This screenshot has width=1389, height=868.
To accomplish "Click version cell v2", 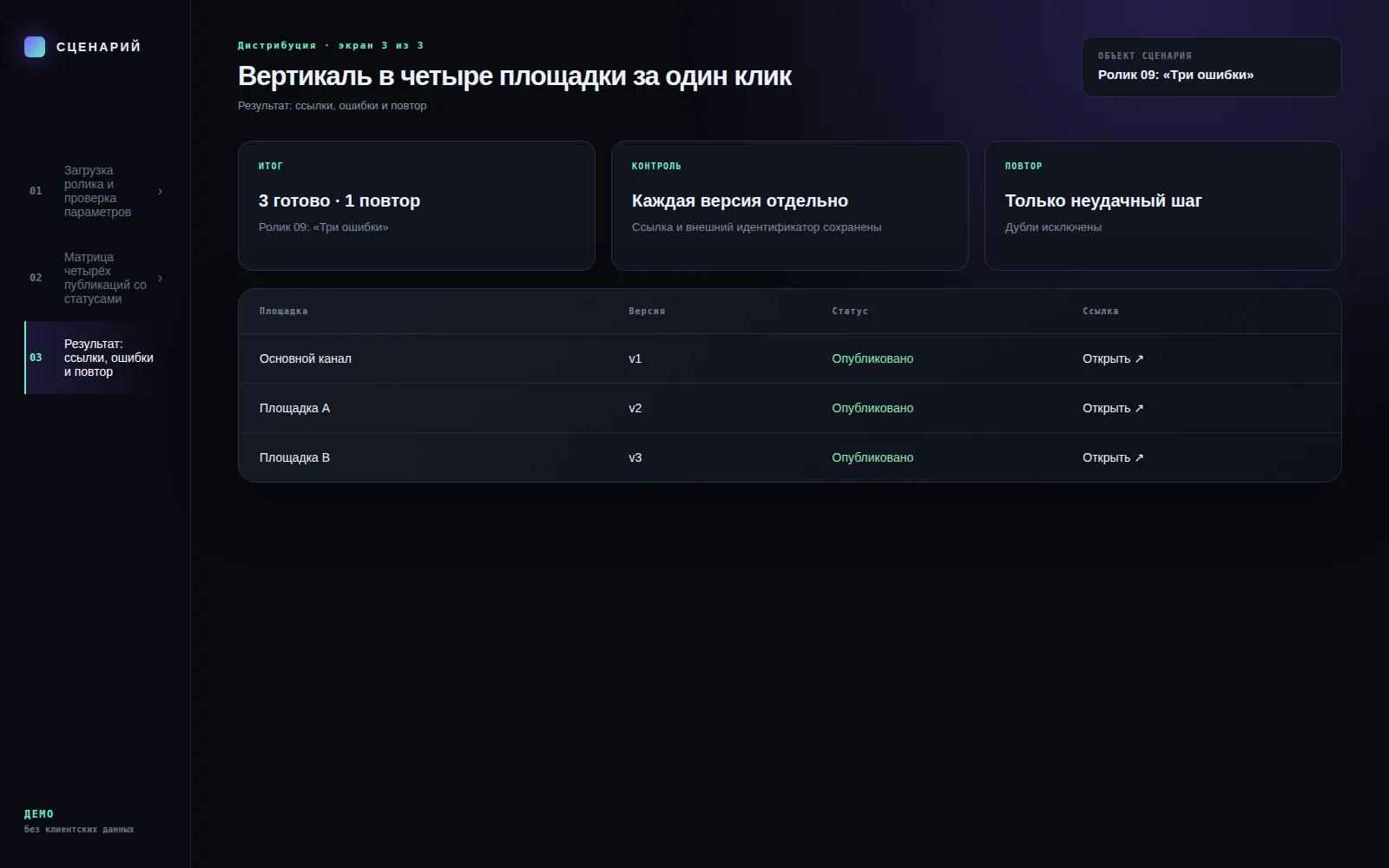I will (x=635, y=408).
